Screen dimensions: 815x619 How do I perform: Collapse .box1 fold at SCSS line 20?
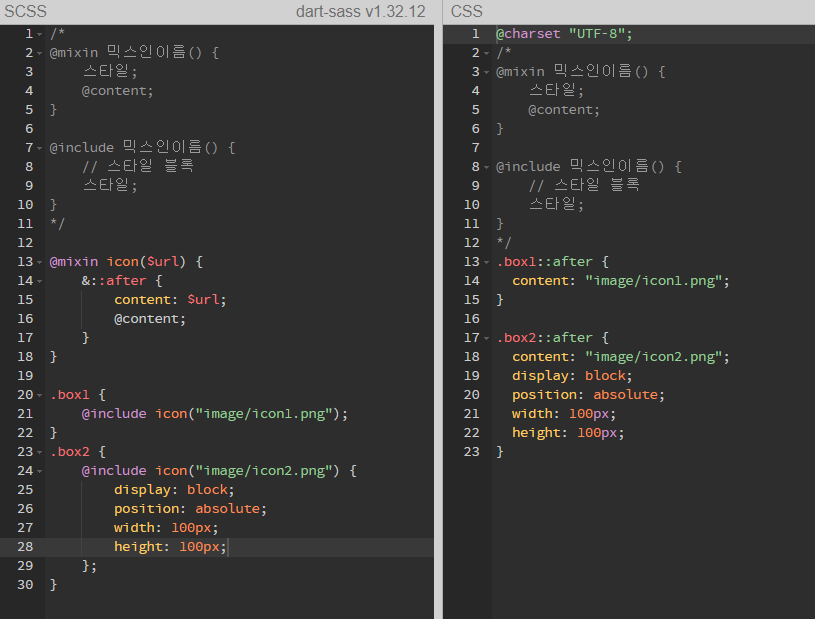tap(40, 395)
